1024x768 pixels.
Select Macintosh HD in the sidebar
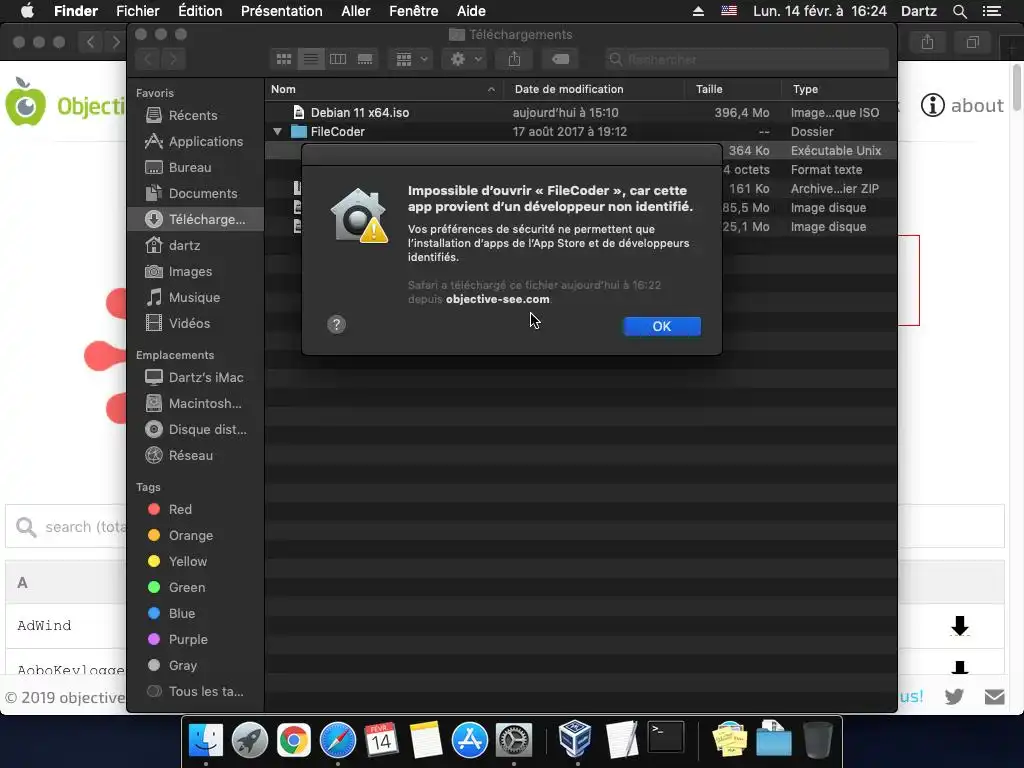(x=195, y=404)
